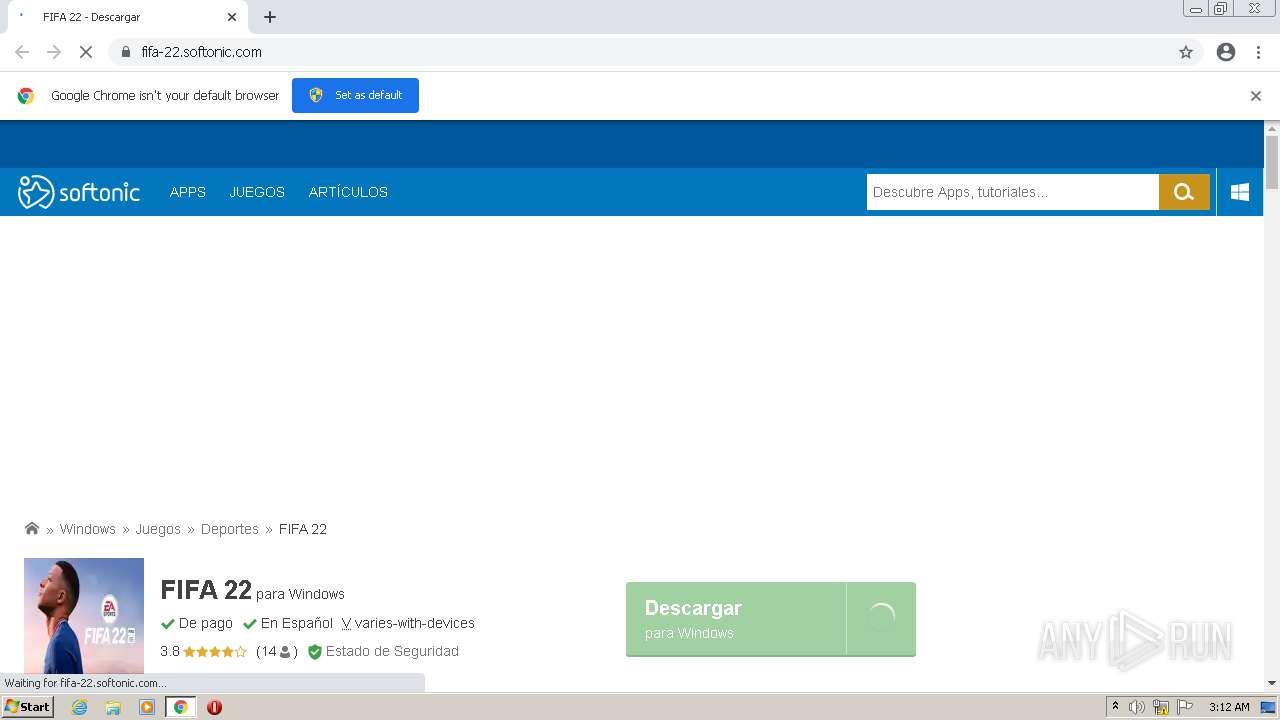Viewport: 1280px width, 720px height.
Task: Focus the Descubre Apps search field
Action: (1012, 192)
